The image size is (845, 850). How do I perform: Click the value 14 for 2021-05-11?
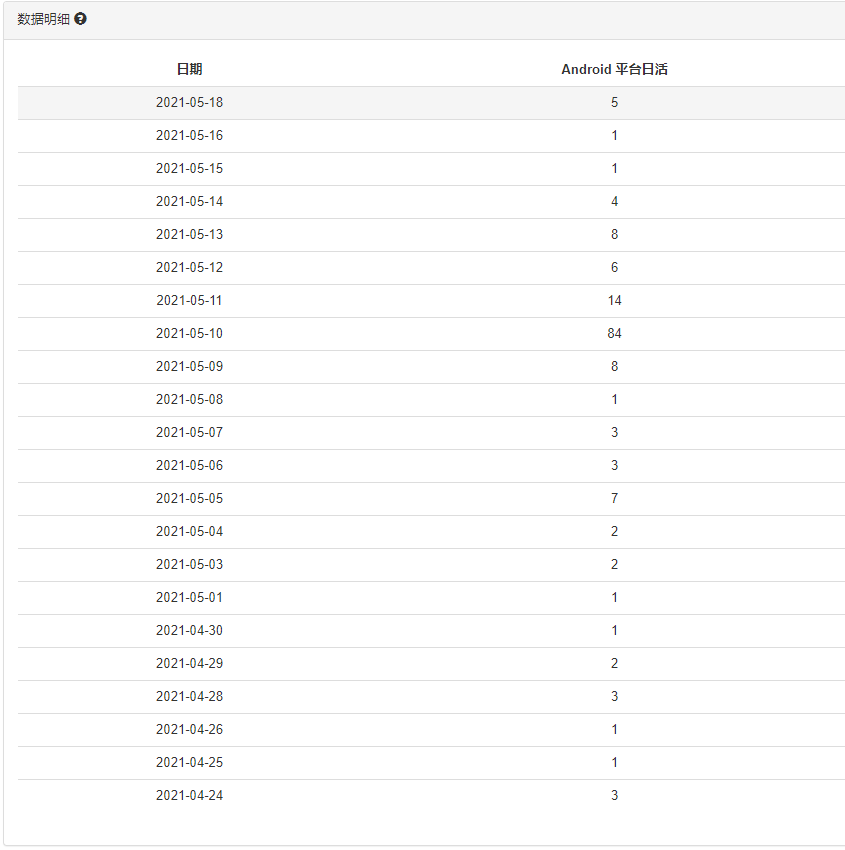click(x=614, y=301)
